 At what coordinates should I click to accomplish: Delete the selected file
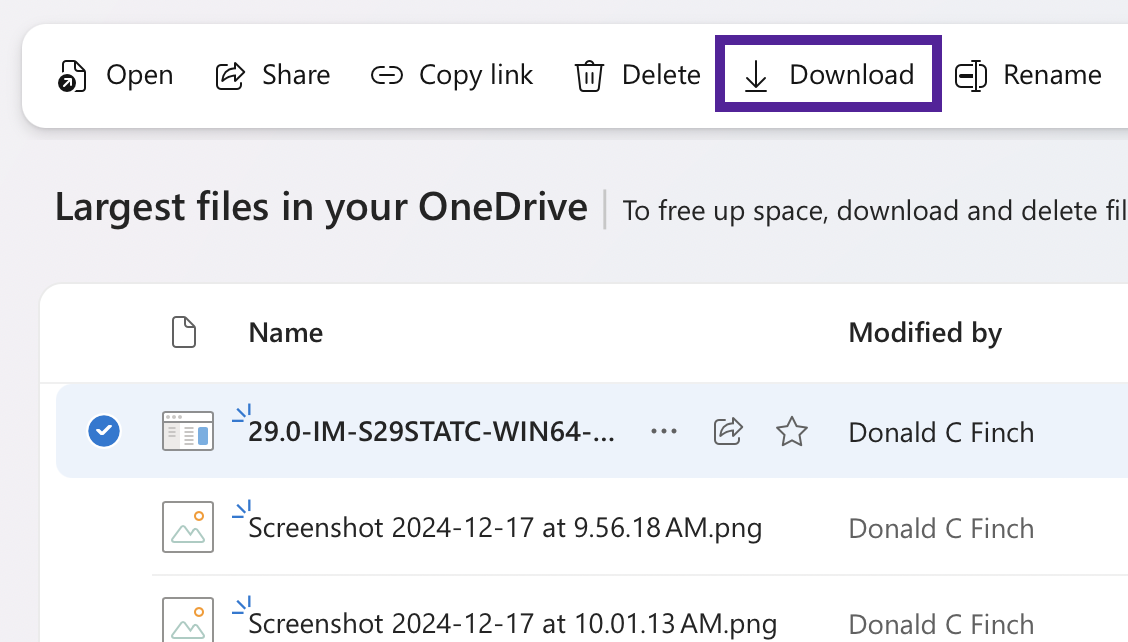637,75
